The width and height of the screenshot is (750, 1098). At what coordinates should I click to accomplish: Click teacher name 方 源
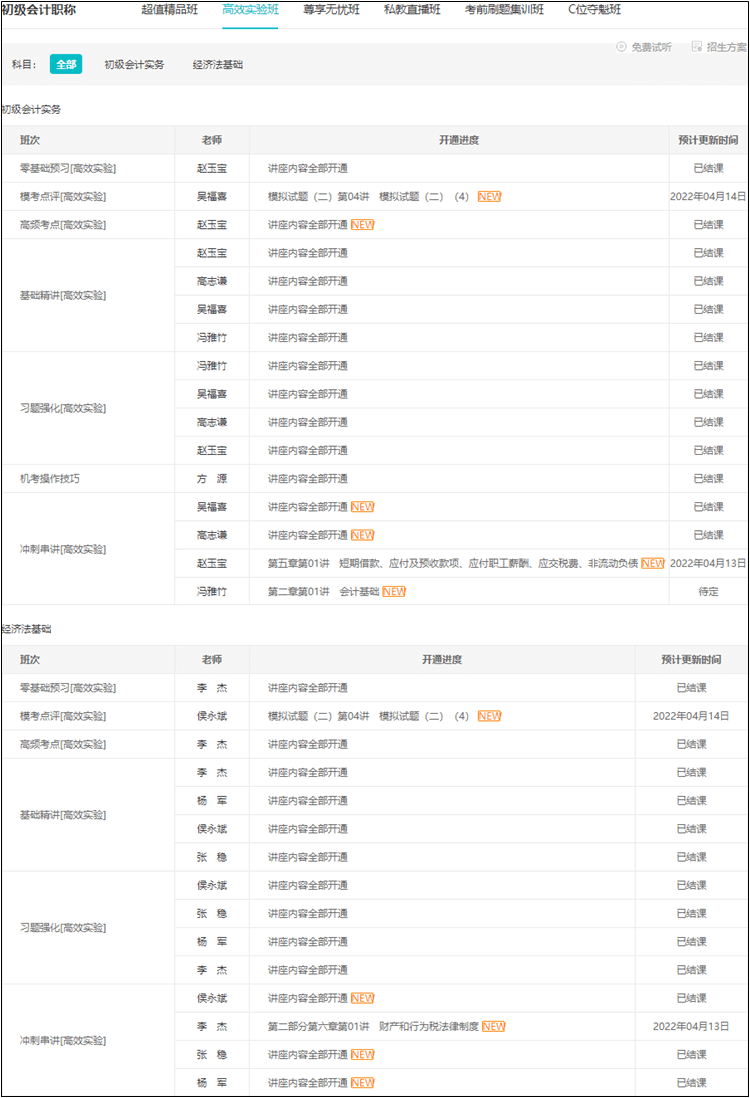click(211, 479)
